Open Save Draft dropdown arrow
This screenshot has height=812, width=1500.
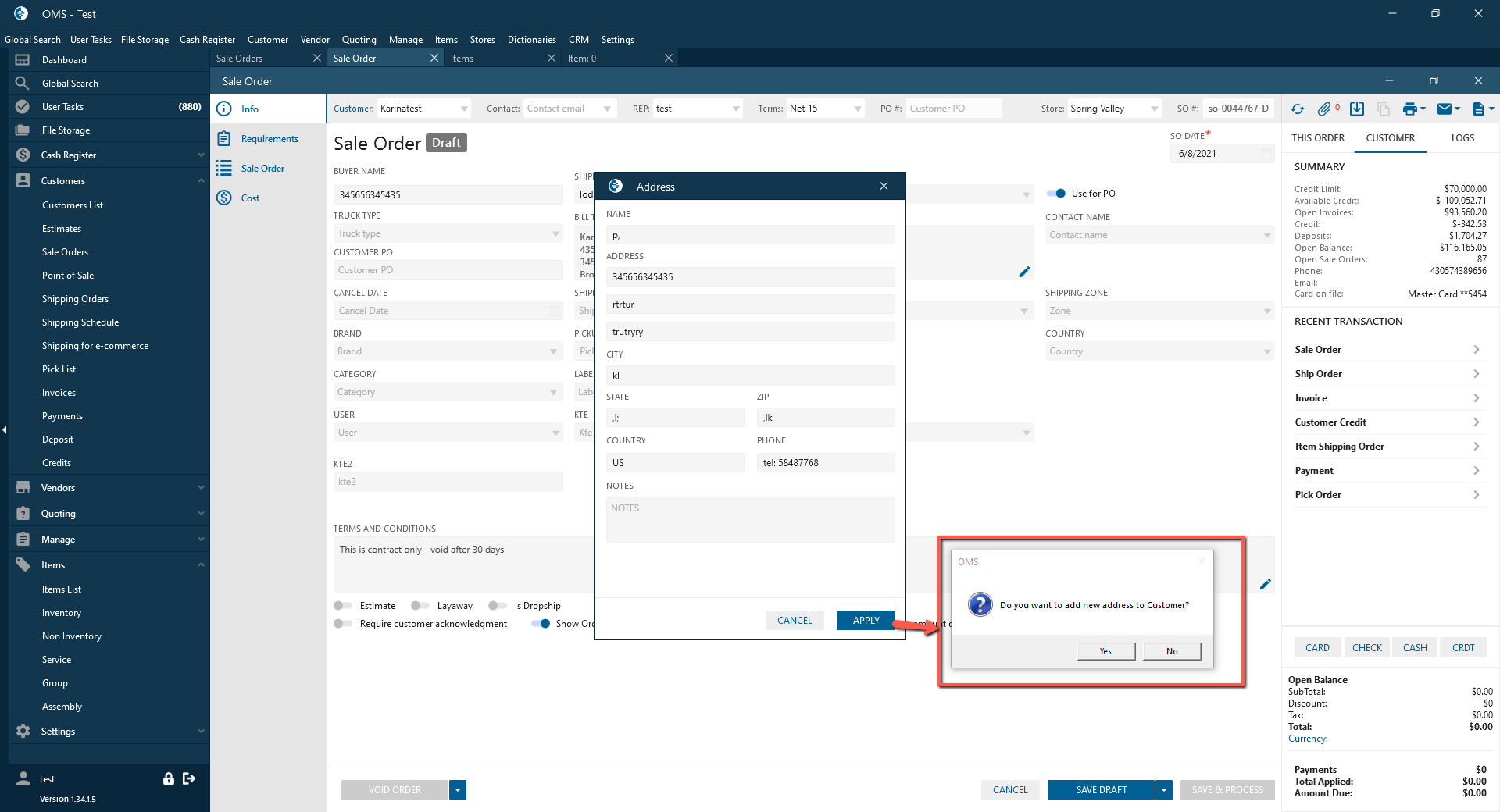(1164, 790)
